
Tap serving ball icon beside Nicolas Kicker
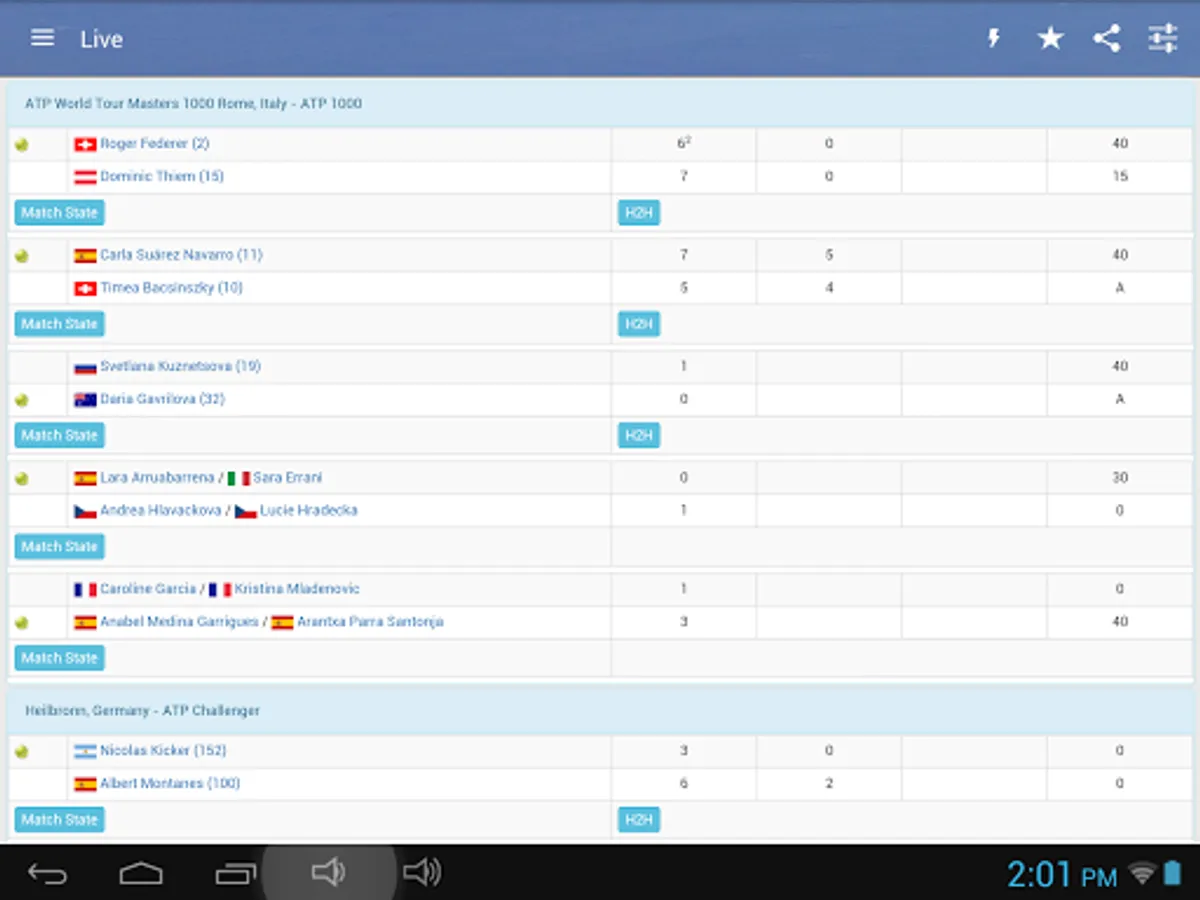tap(22, 752)
